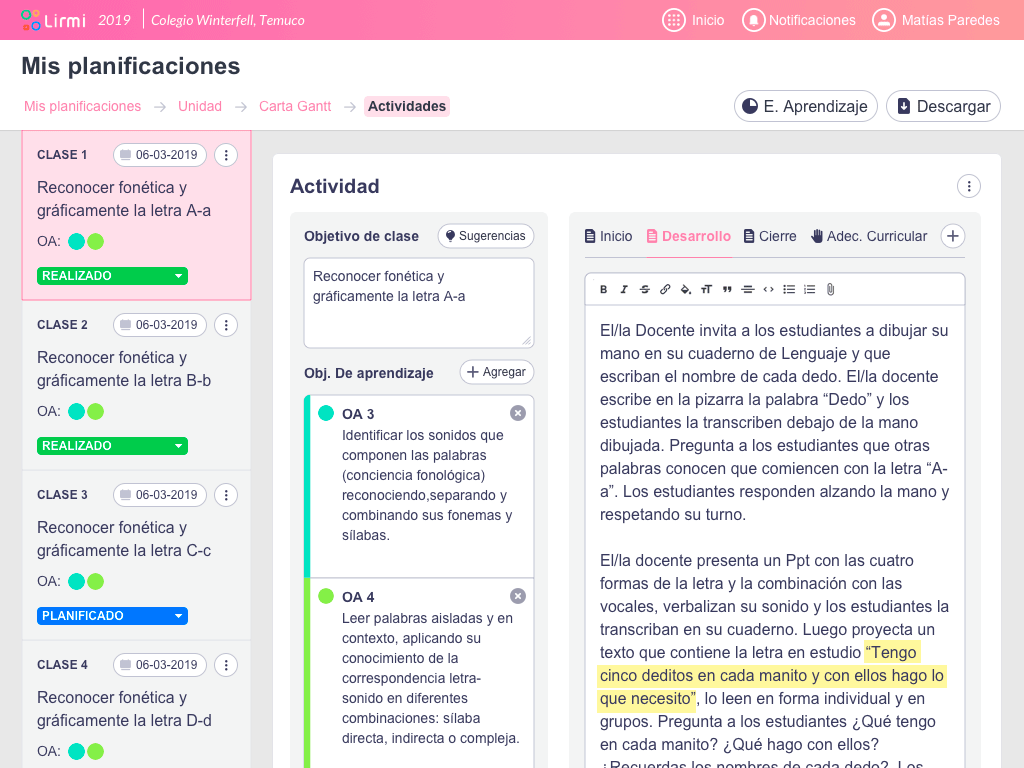This screenshot has height=768, width=1024.
Task: Click the teal OA dot in Clase 3
Action: [76, 581]
